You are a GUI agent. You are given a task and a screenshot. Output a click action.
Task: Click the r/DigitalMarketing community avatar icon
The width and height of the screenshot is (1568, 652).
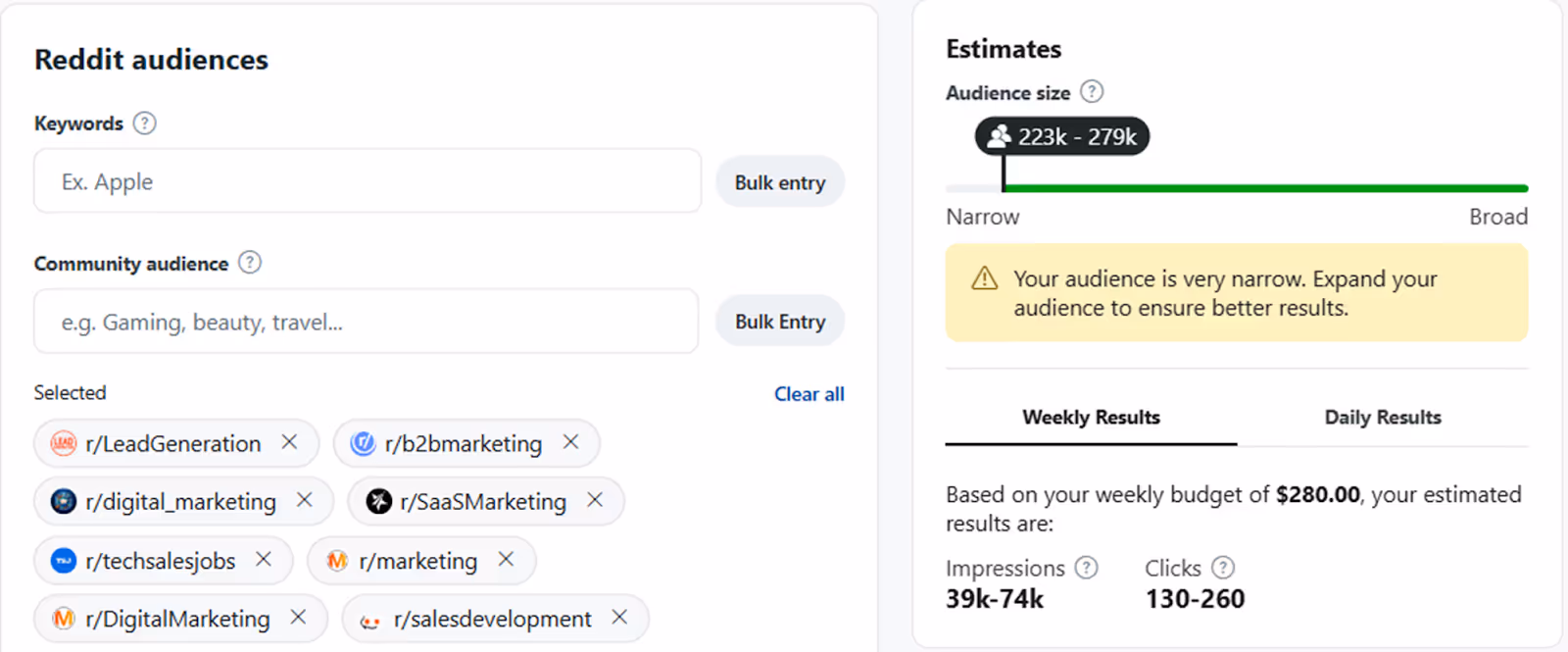point(64,619)
